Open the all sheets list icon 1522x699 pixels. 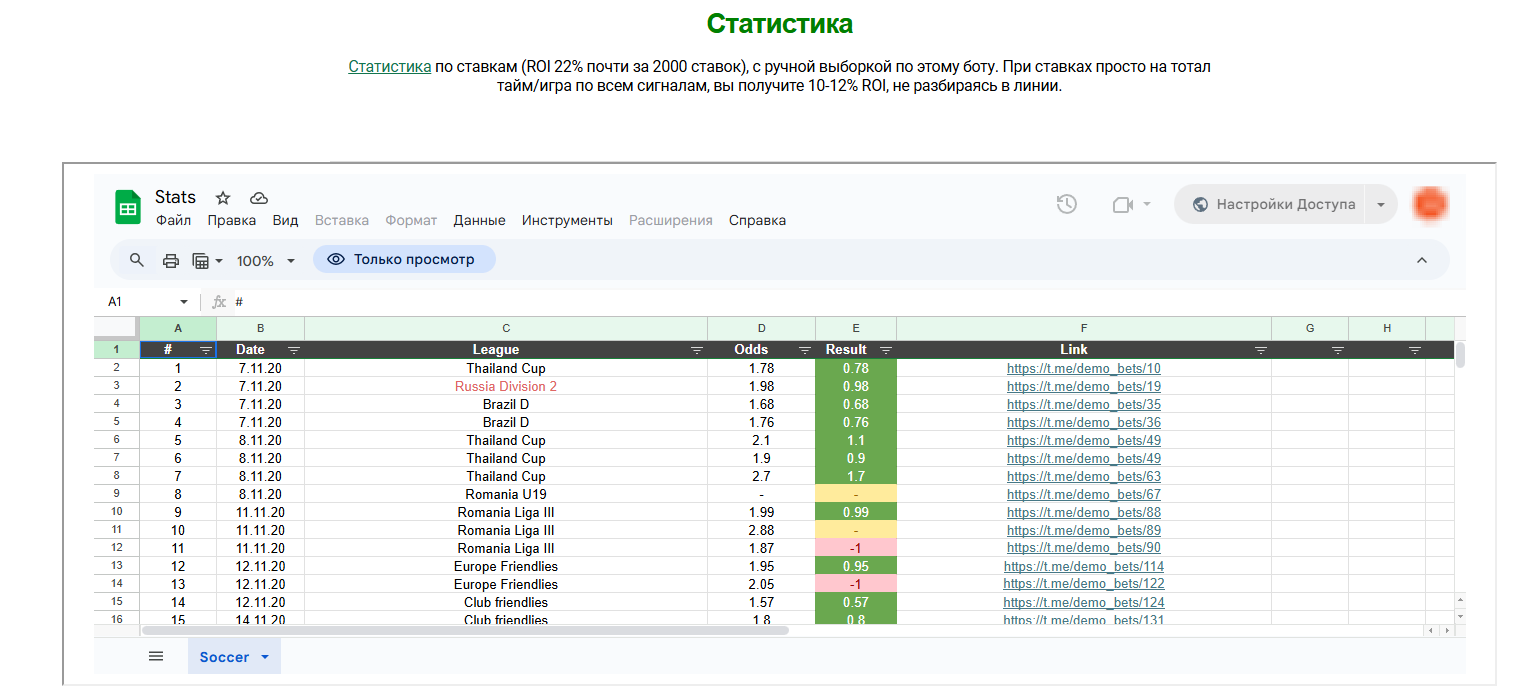click(x=156, y=656)
